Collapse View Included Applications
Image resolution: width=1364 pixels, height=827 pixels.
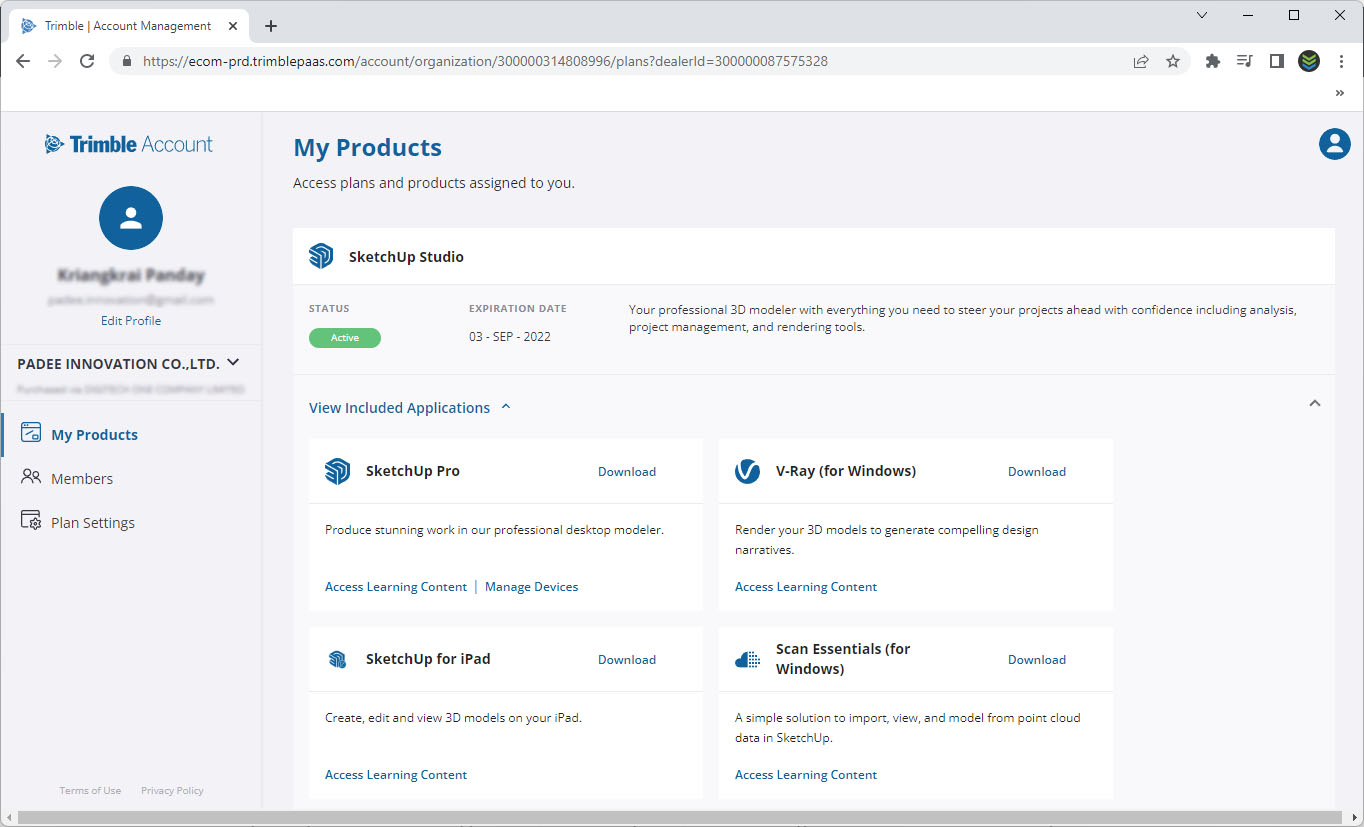tap(410, 407)
